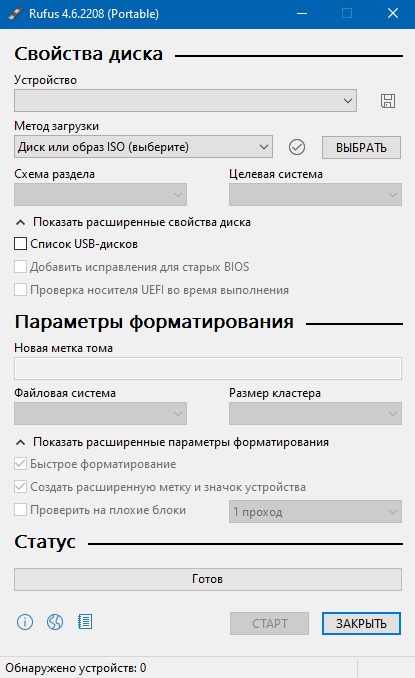Enable the Список USB-дисков checkbox
Viewport: 415px width, 678px height.
point(20,244)
